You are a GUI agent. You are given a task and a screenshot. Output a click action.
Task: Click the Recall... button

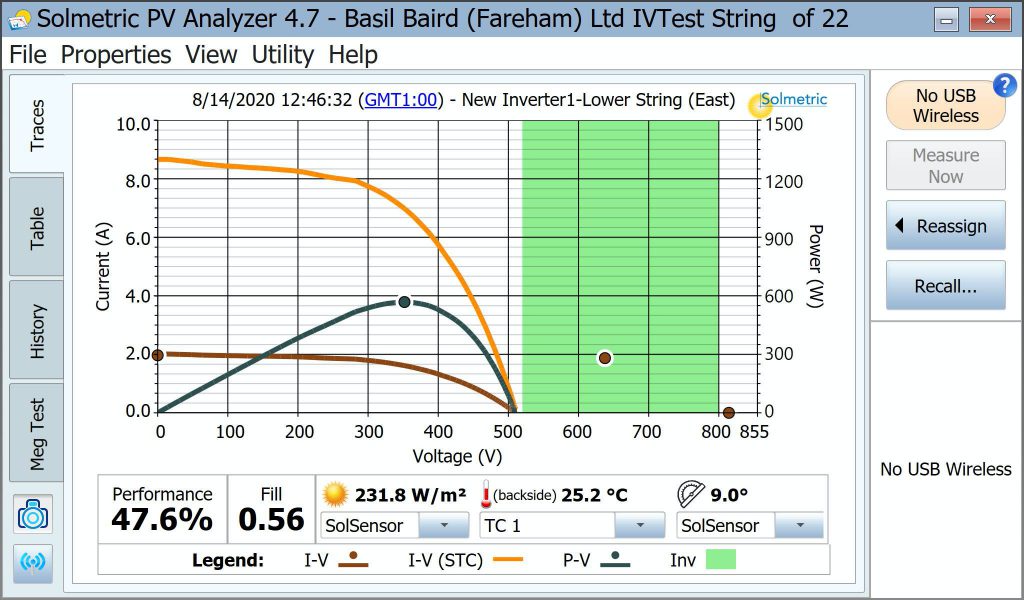tap(946, 286)
